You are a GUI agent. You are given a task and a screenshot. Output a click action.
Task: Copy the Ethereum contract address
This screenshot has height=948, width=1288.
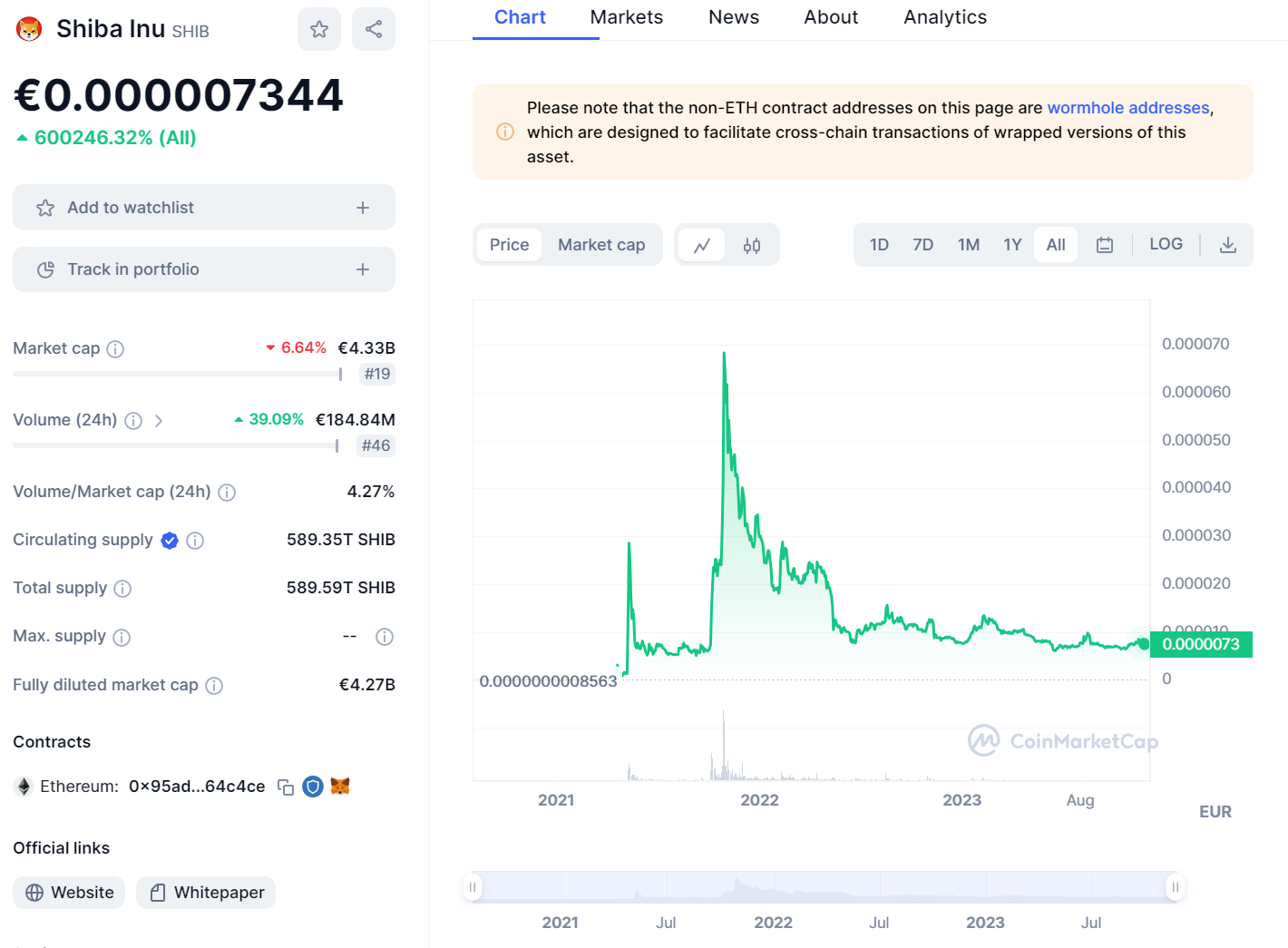click(x=286, y=787)
